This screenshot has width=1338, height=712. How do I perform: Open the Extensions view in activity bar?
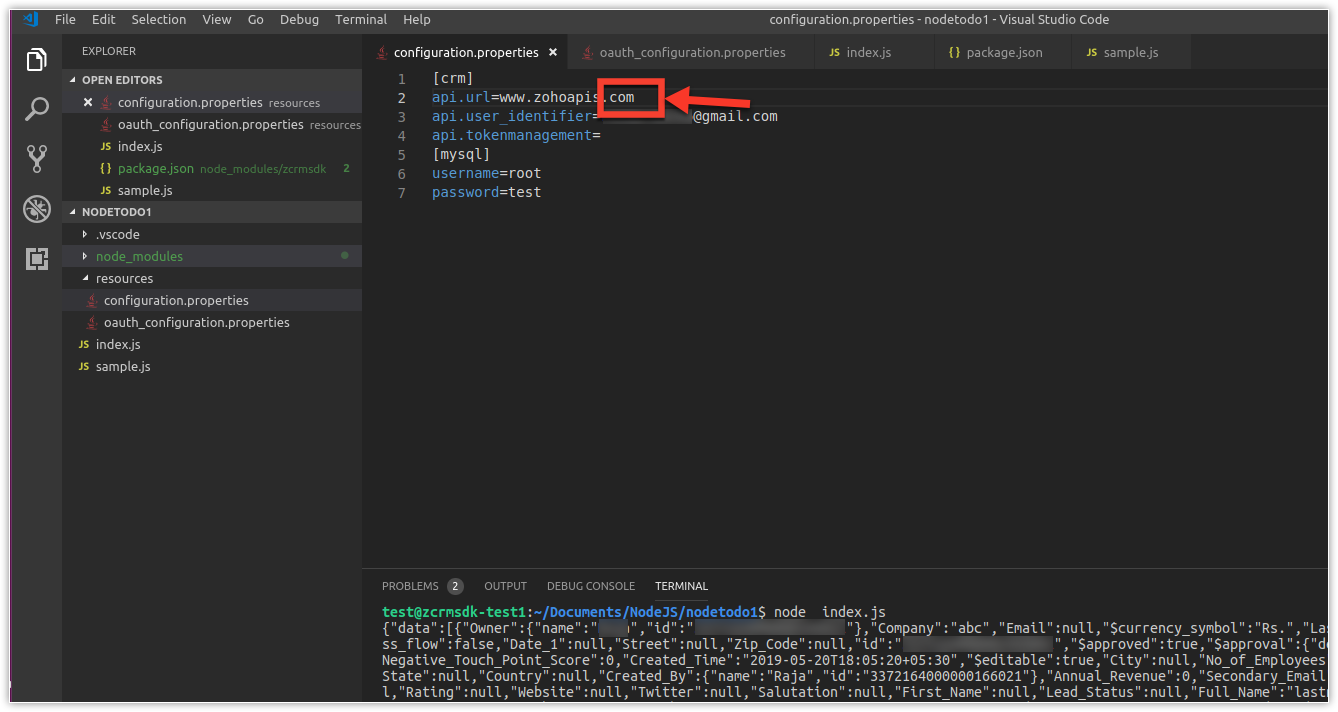pos(37,259)
